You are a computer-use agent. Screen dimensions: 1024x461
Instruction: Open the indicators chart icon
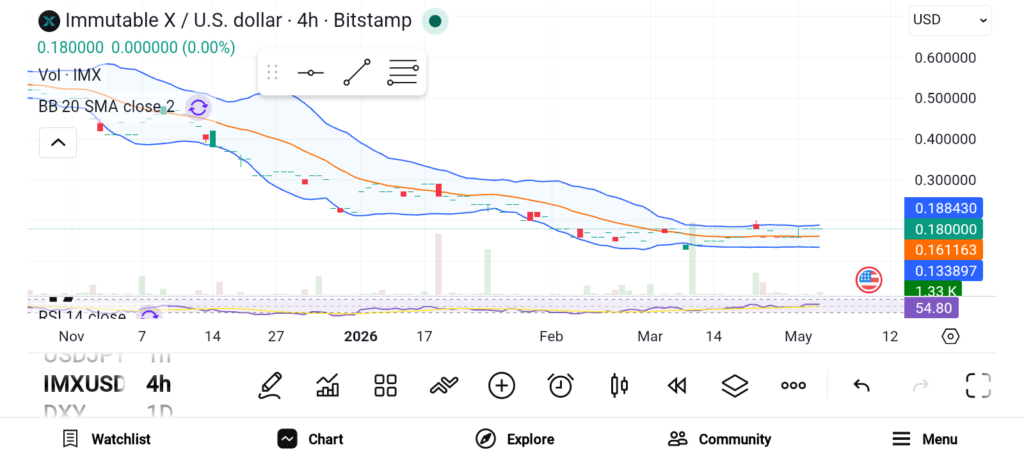[327, 385]
